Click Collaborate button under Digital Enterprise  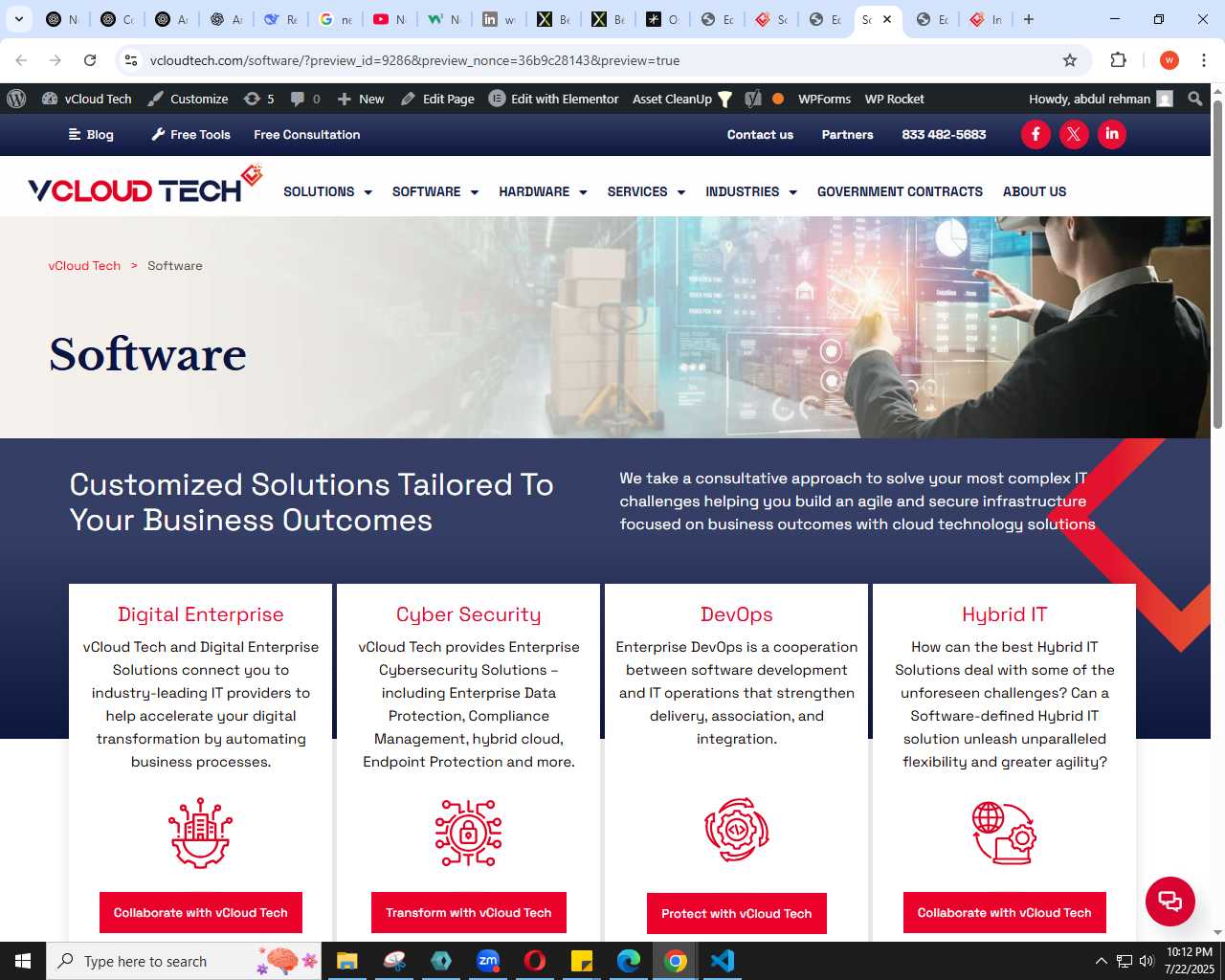click(x=200, y=913)
